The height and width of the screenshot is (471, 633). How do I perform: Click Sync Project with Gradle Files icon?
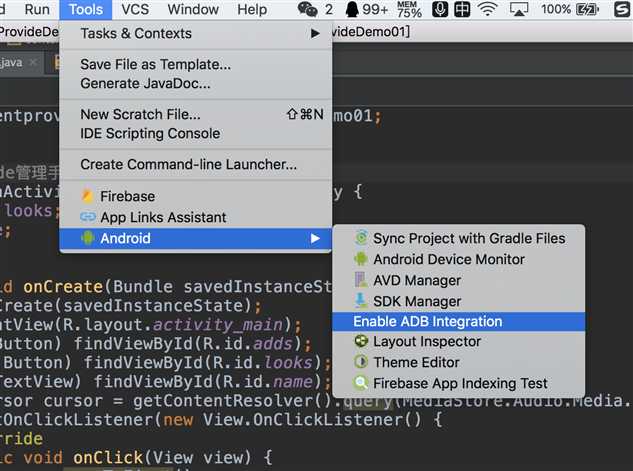pyautogui.click(x=361, y=238)
